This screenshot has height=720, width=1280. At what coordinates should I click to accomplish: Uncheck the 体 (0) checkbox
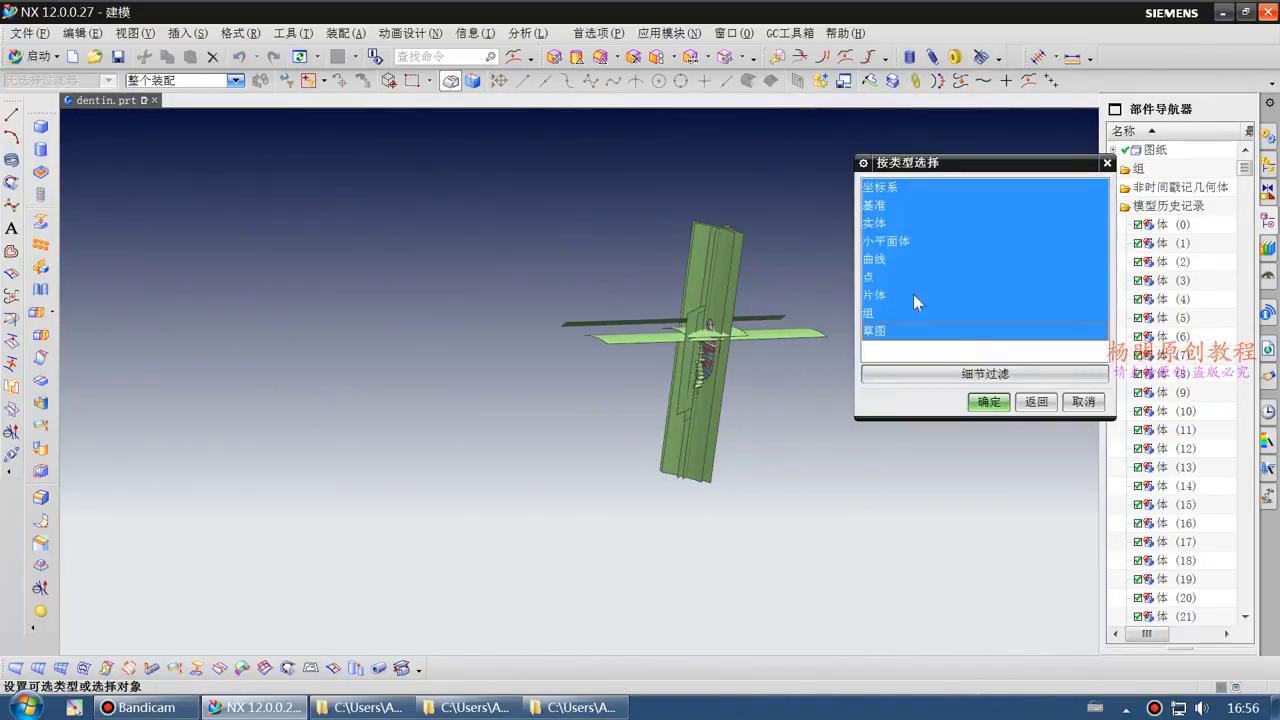pyautogui.click(x=1138, y=225)
